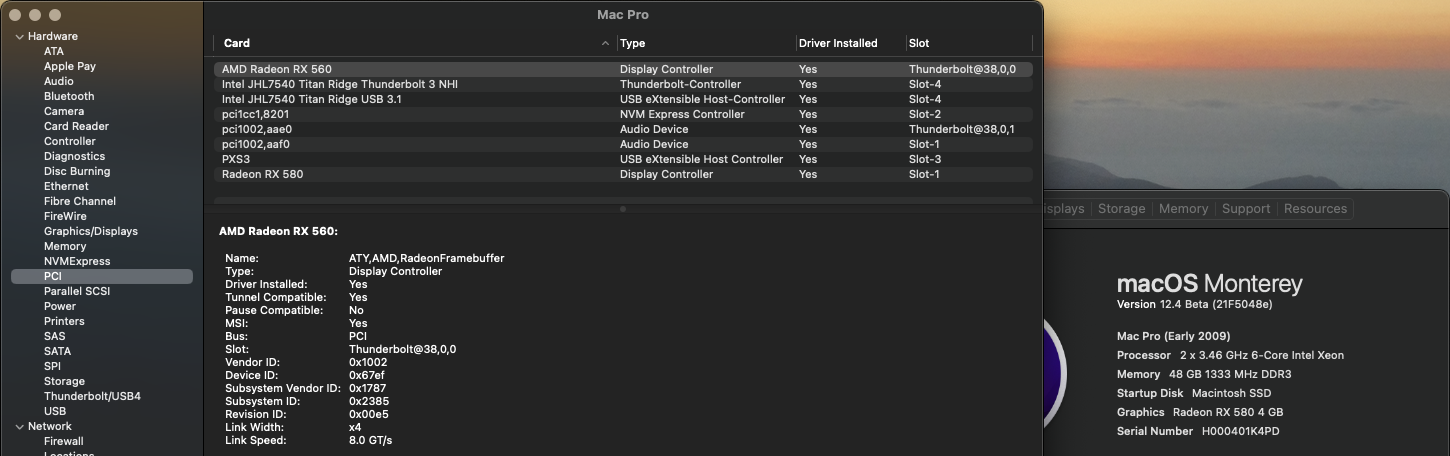1450x456 pixels.
Task: Open NVMExpress section
Action: pyautogui.click(x=77, y=261)
